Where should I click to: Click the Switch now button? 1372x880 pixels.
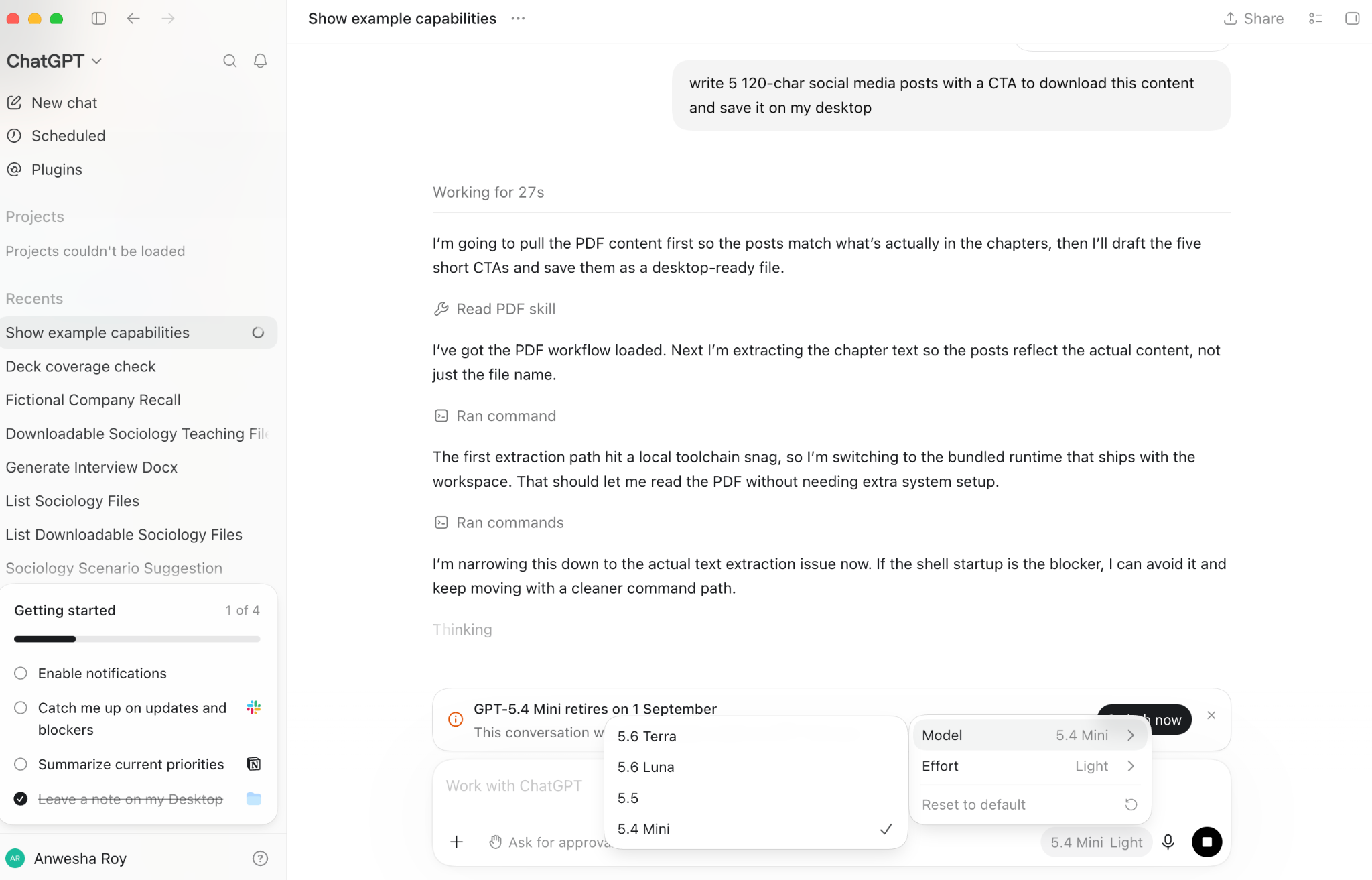1144,719
